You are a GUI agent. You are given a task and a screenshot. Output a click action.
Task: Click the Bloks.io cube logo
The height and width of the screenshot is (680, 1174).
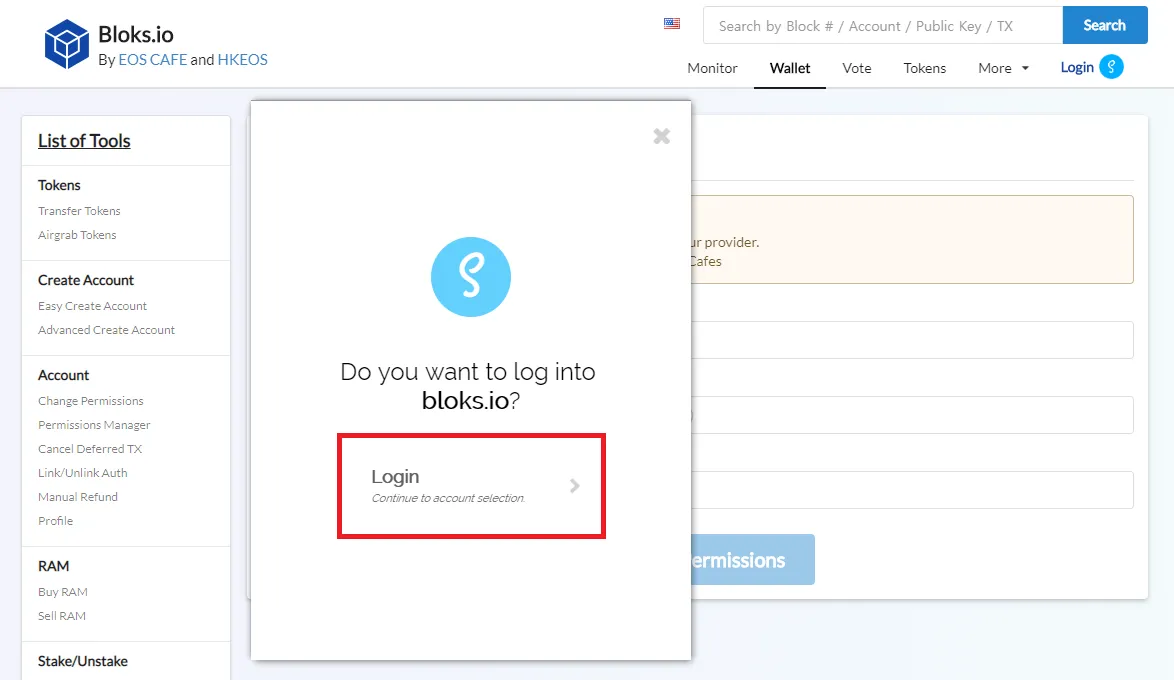67,44
